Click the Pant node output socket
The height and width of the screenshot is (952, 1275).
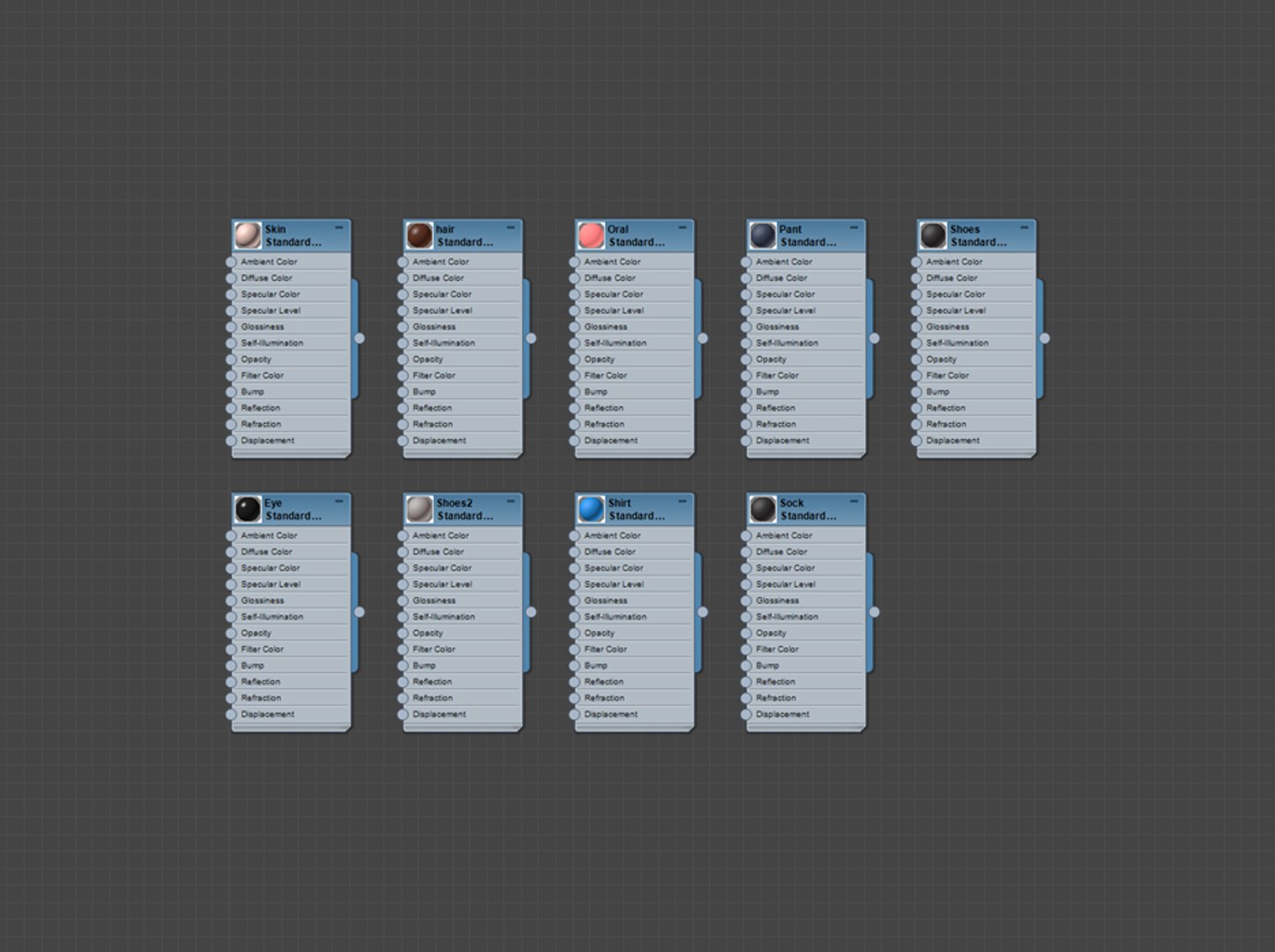pyautogui.click(x=874, y=338)
